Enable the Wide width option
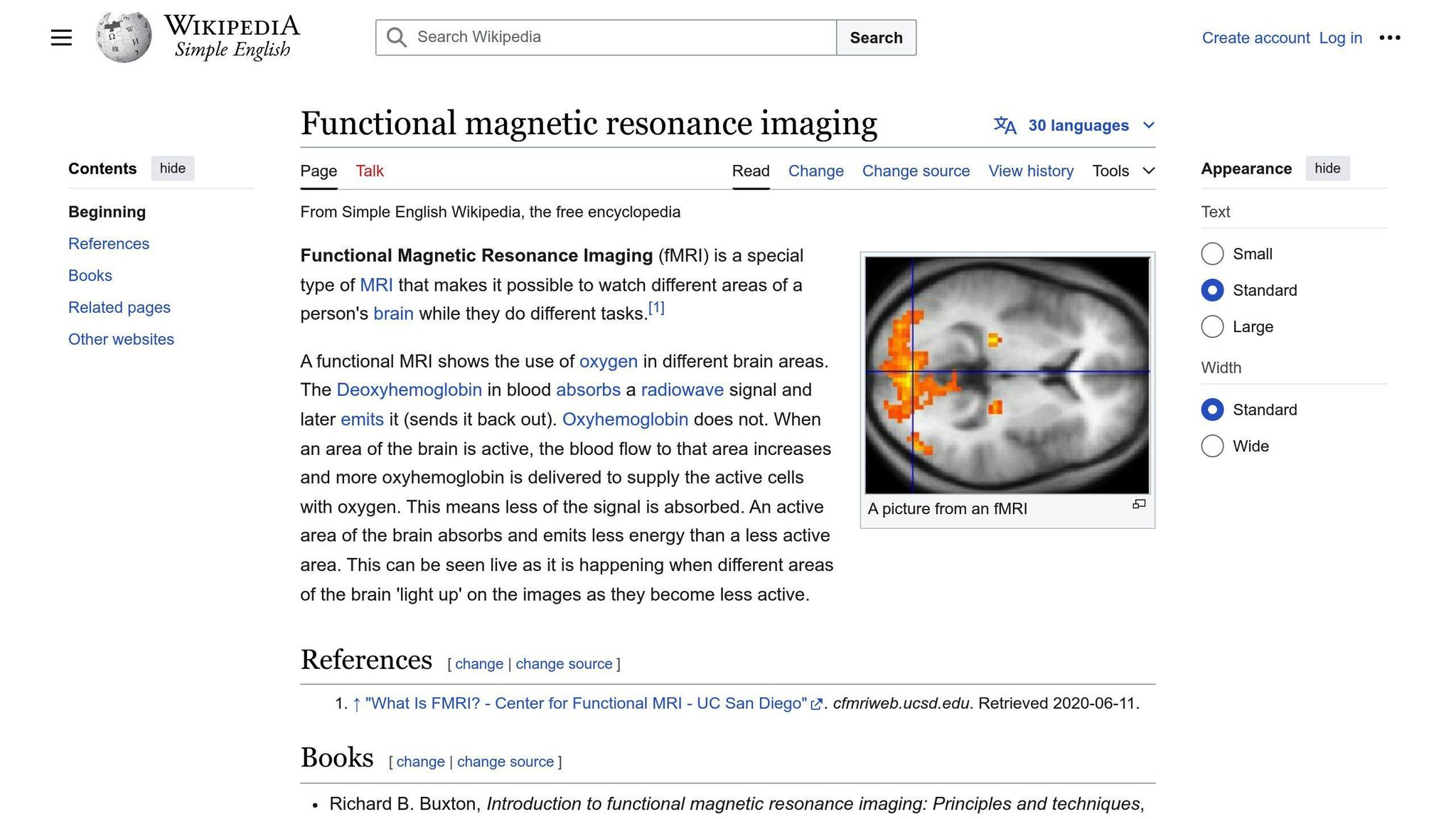 click(x=1212, y=446)
